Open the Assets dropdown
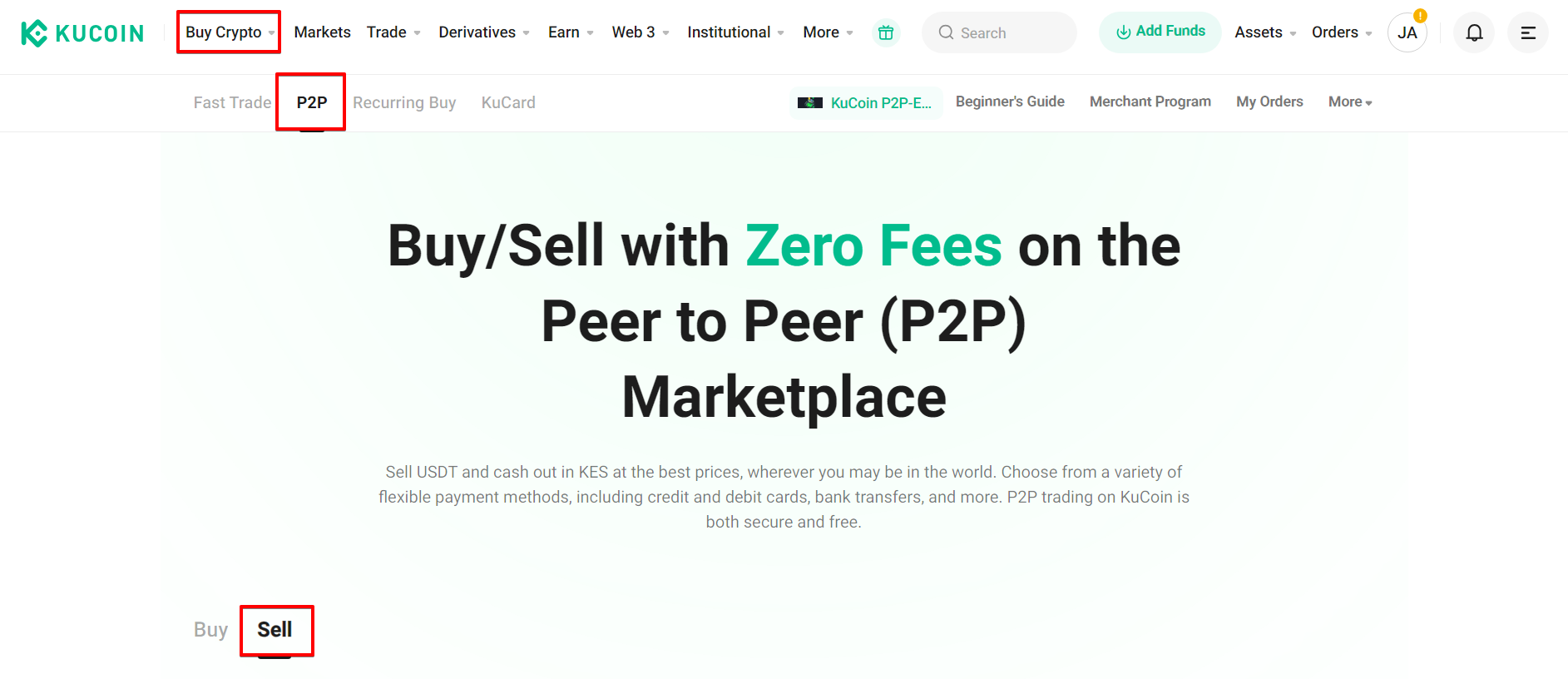 tap(1265, 32)
